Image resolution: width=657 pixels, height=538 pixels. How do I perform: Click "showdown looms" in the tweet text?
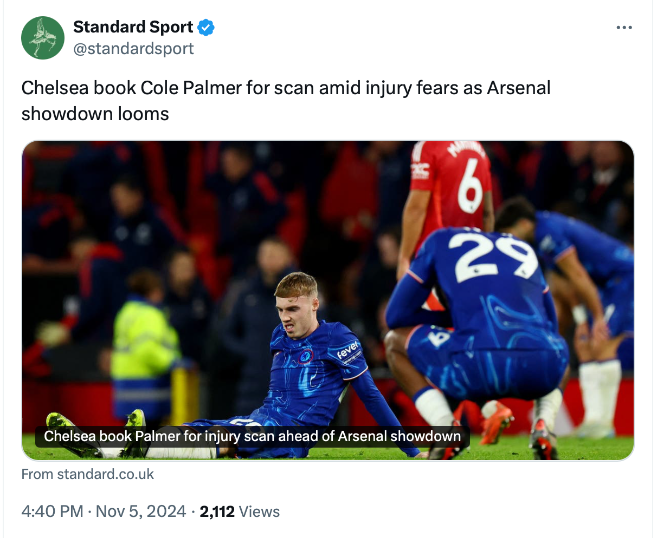pos(95,113)
